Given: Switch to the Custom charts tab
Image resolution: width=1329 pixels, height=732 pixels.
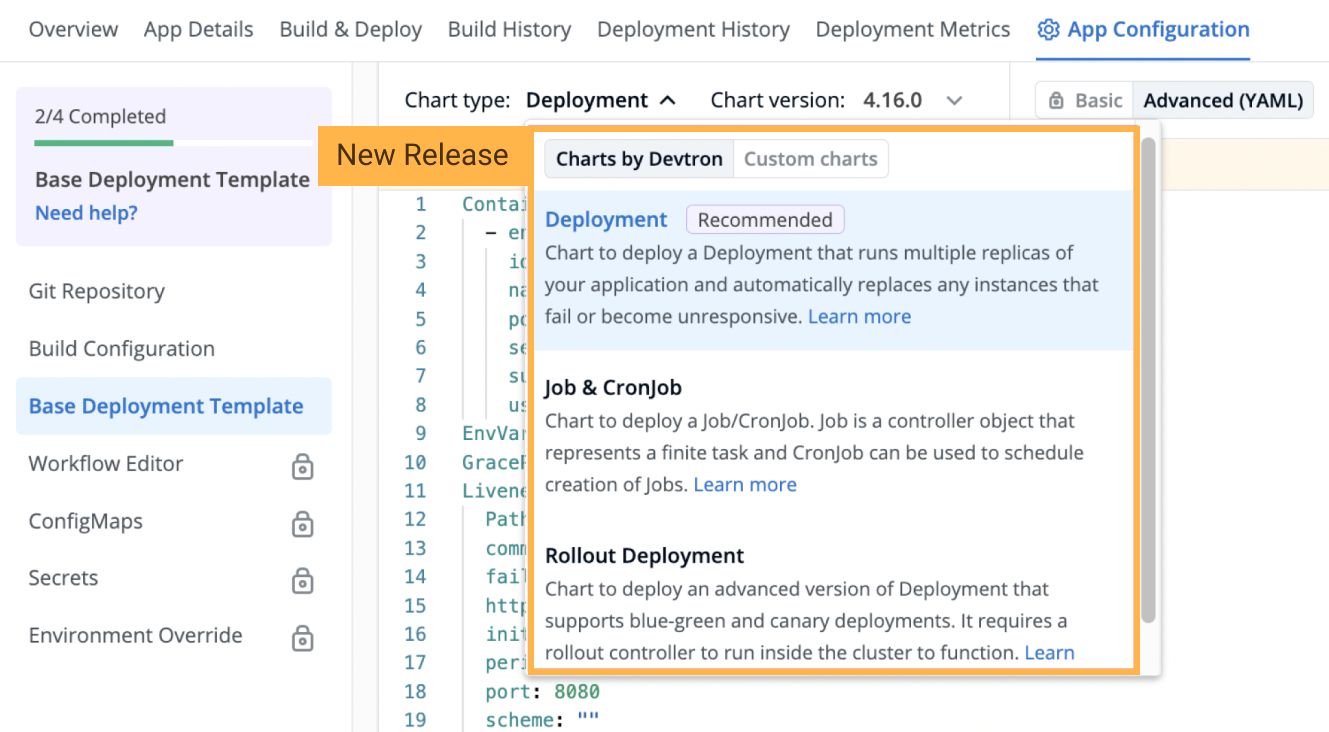Looking at the screenshot, I should (x=810, y=159).
